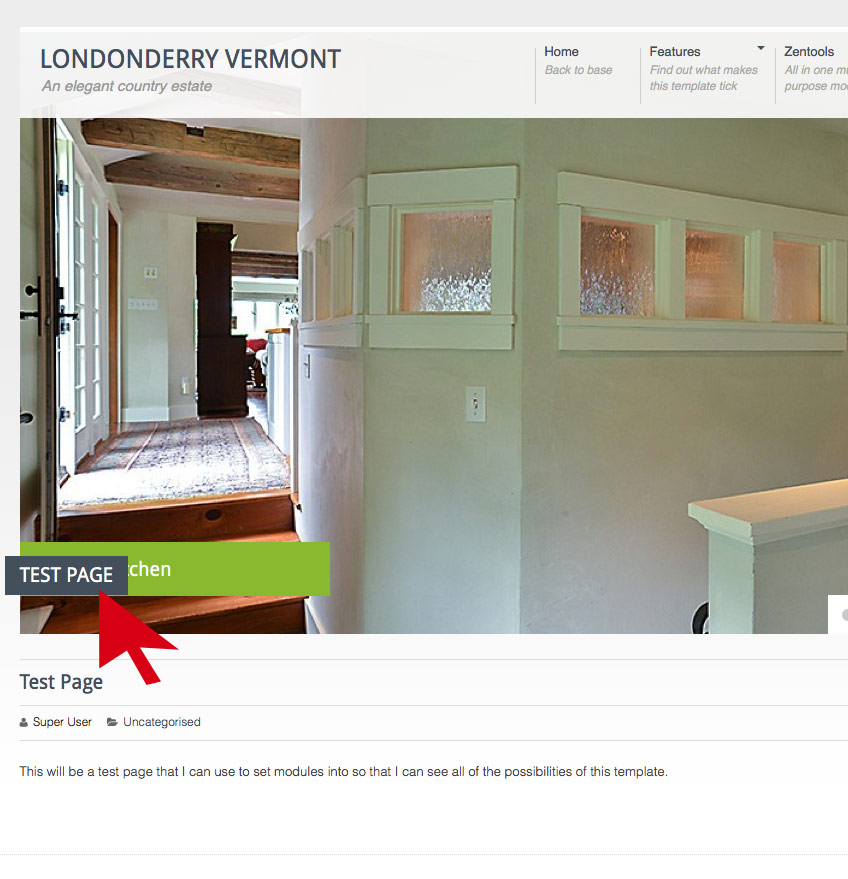Viewport: 848px width, 879px height.
Task: Click the white slideshow navigation box
Action: point(838,614)
